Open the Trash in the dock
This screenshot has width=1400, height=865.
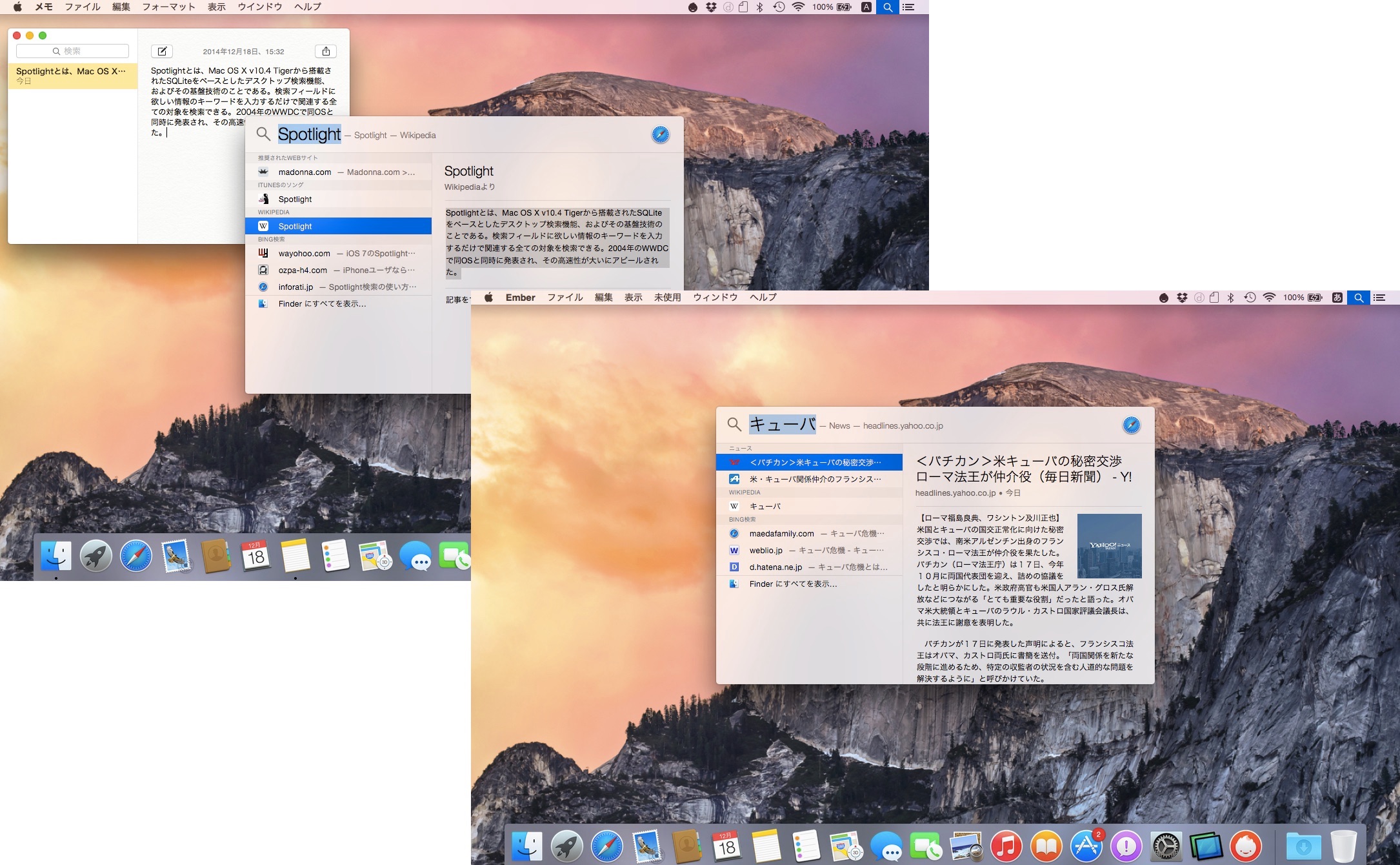(x=1343, y=846)
